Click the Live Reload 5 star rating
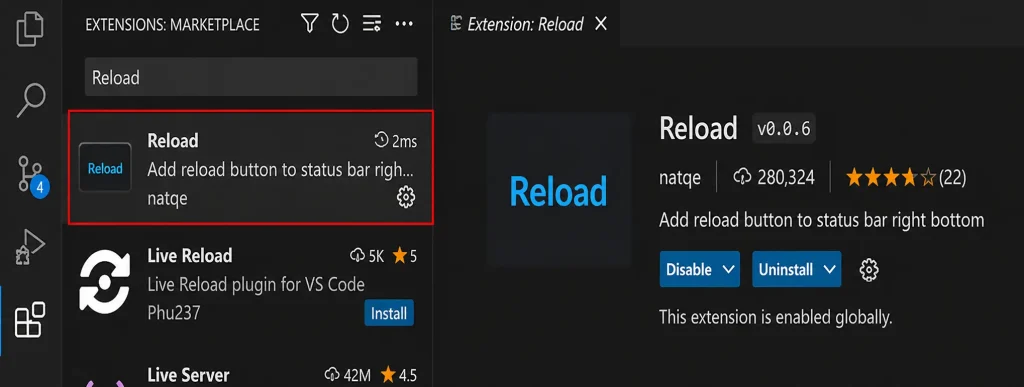 click(404, 256)
